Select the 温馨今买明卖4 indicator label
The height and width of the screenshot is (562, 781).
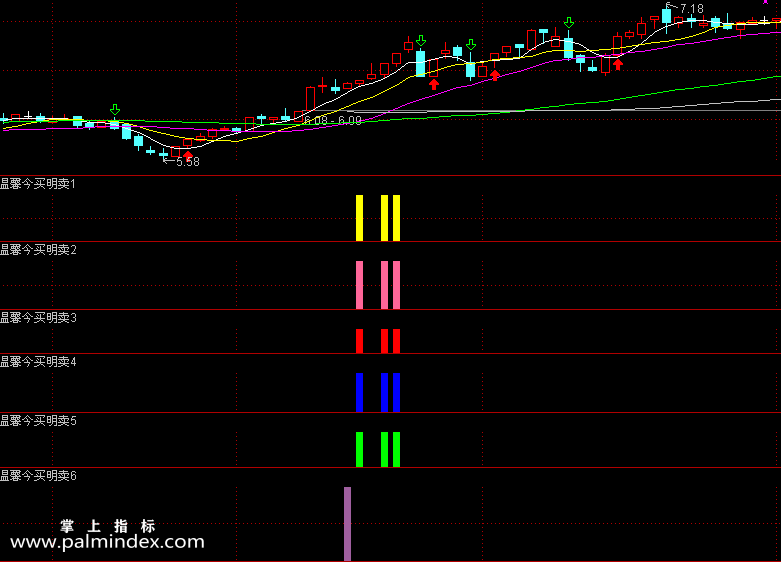click(38, 362)
